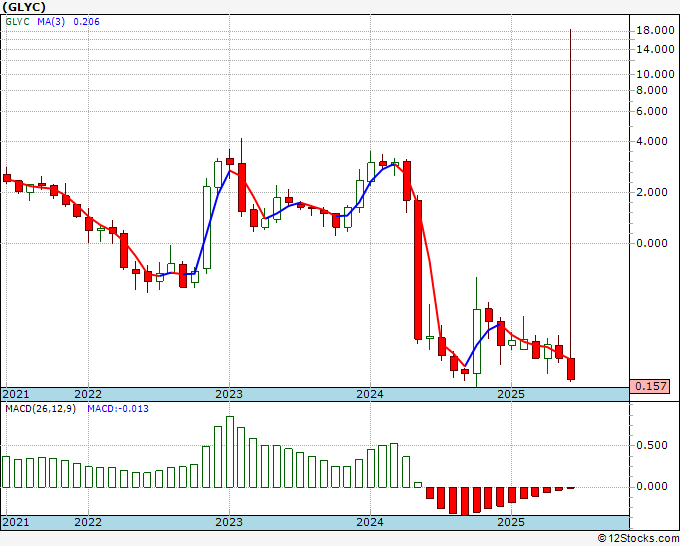
Task: Click the 6.000 price axis label
Action: (x=652, y=111)
